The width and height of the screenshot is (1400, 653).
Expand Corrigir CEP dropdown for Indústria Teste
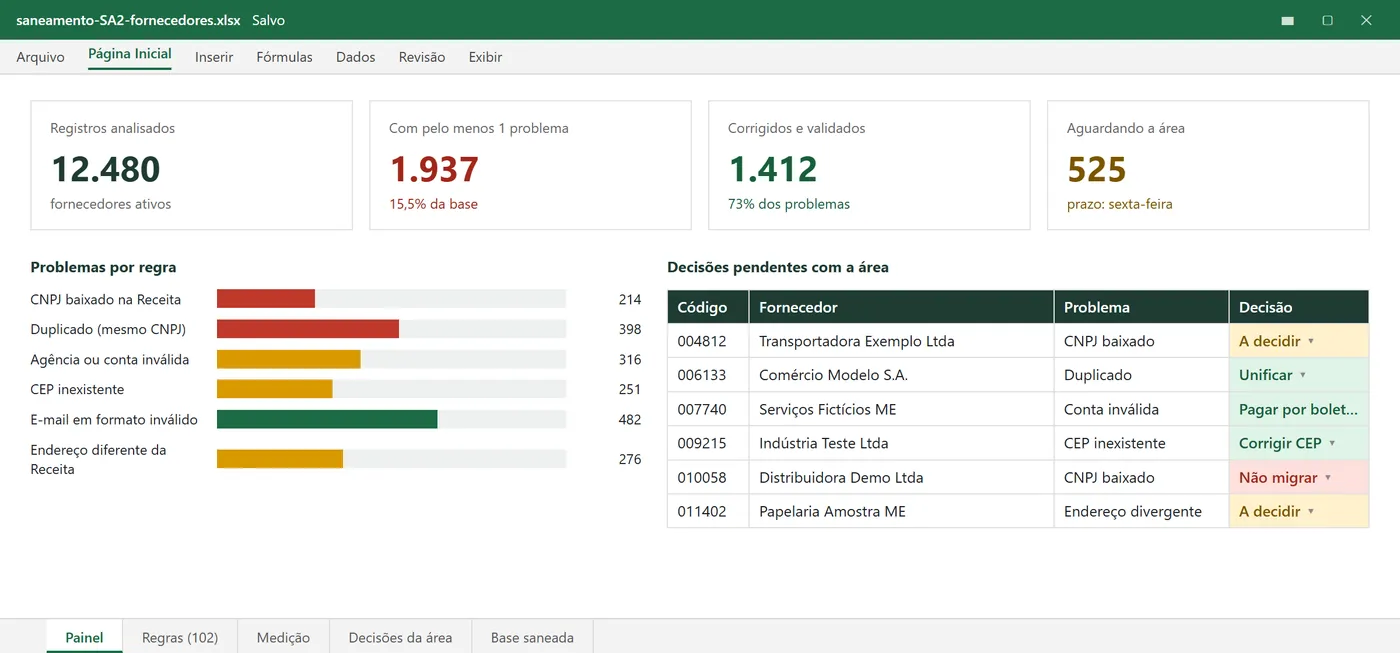(1298, 443)
